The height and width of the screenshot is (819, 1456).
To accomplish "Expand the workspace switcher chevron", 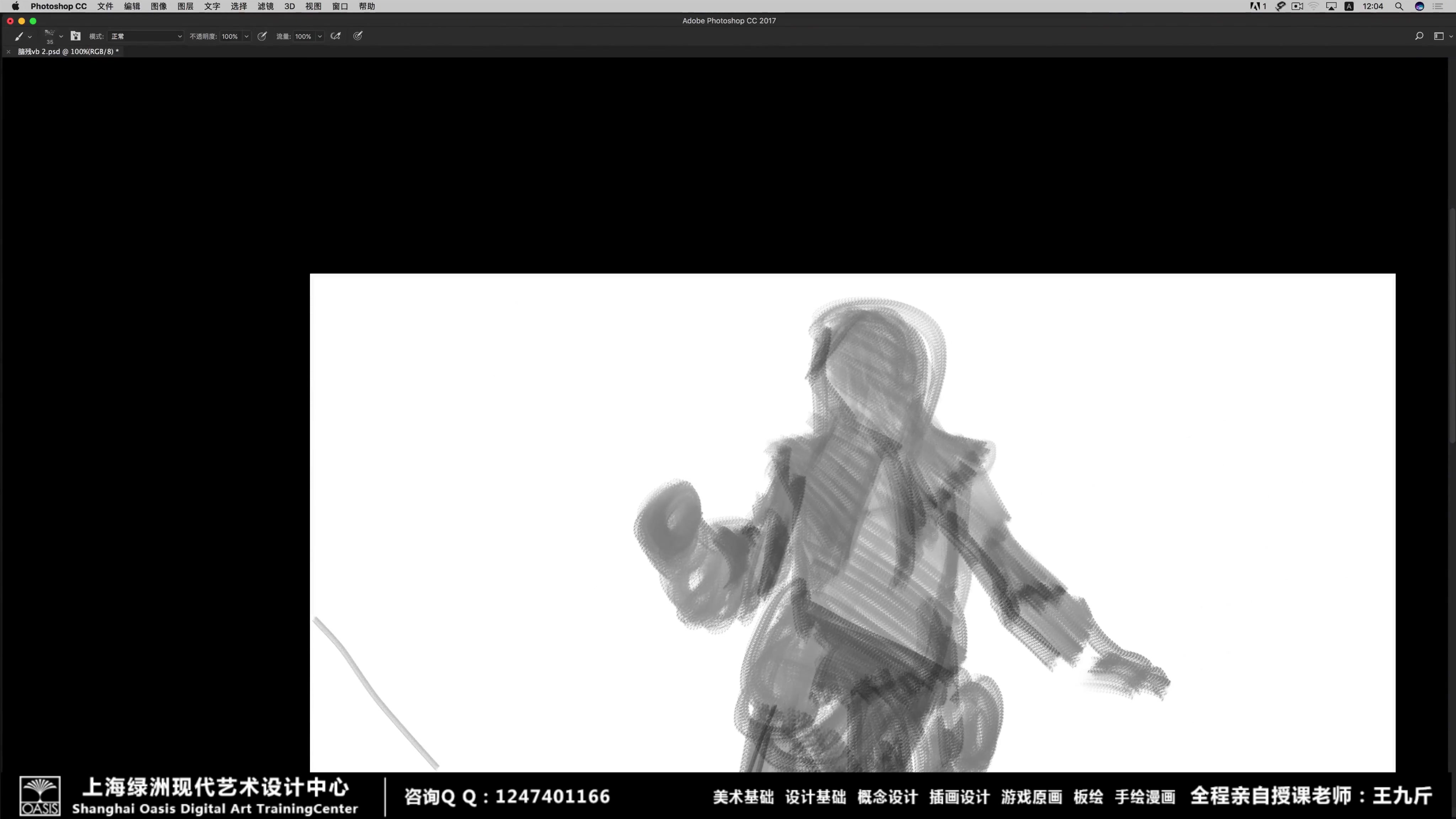I will click(x=1451, y=37).
